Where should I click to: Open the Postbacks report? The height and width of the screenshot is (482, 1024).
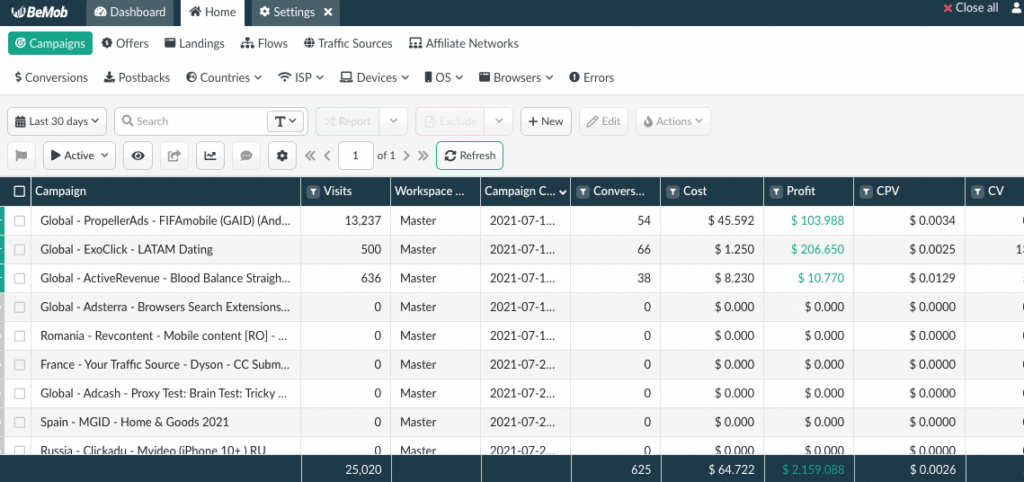pyautogui.click(x=137, y=77)
